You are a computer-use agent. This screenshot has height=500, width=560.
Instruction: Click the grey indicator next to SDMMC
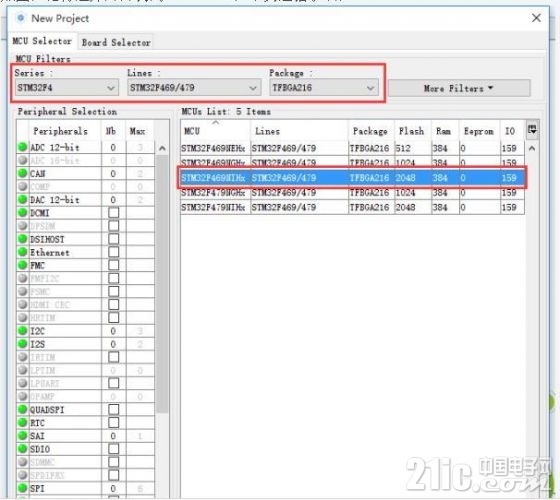22,462
